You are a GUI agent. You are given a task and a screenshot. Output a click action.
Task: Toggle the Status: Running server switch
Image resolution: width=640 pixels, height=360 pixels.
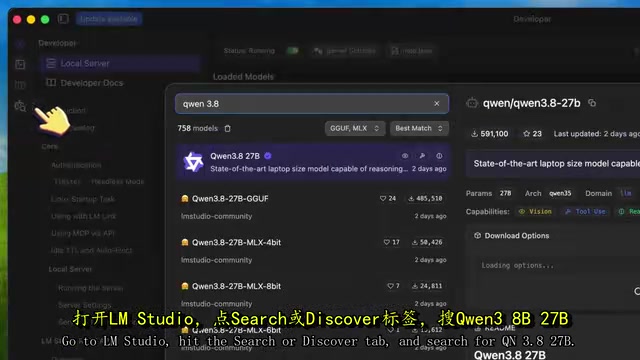(293, 51)
